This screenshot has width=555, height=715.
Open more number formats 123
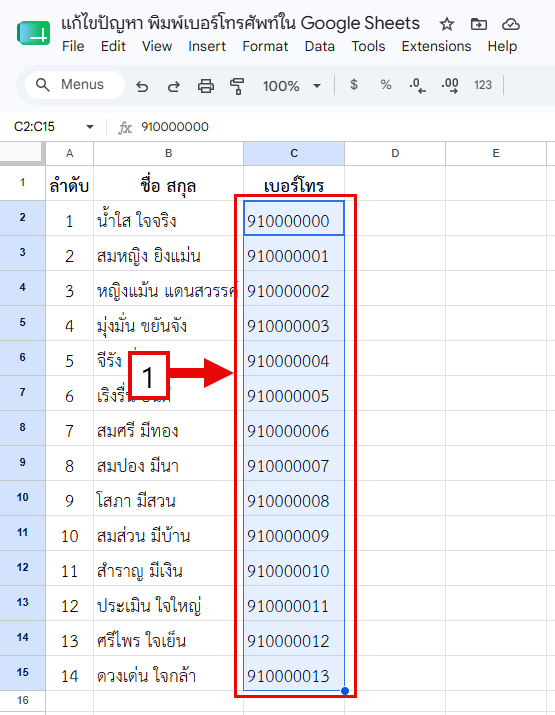coord(483,85)
